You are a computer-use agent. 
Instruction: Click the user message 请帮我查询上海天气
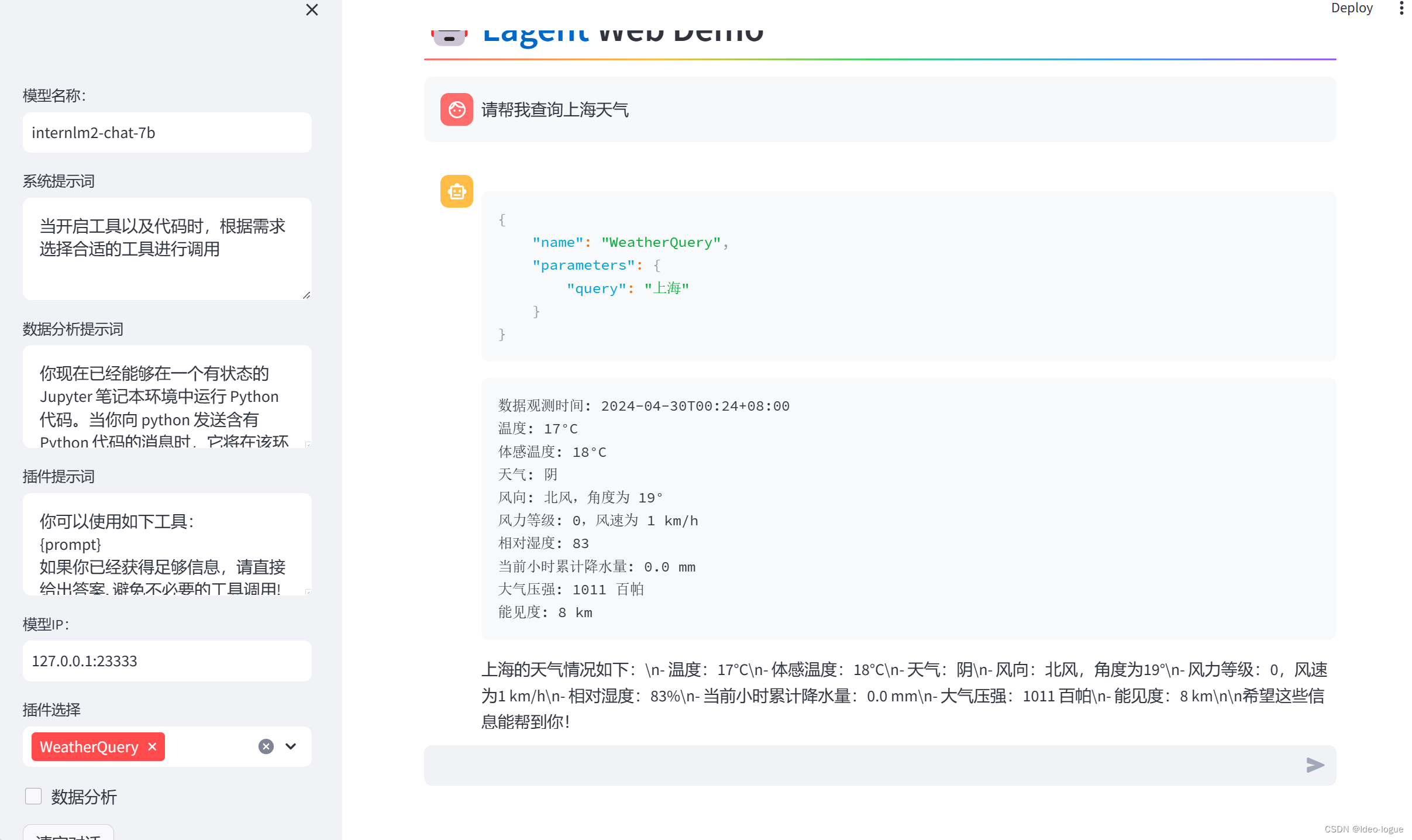click(555, 110)
